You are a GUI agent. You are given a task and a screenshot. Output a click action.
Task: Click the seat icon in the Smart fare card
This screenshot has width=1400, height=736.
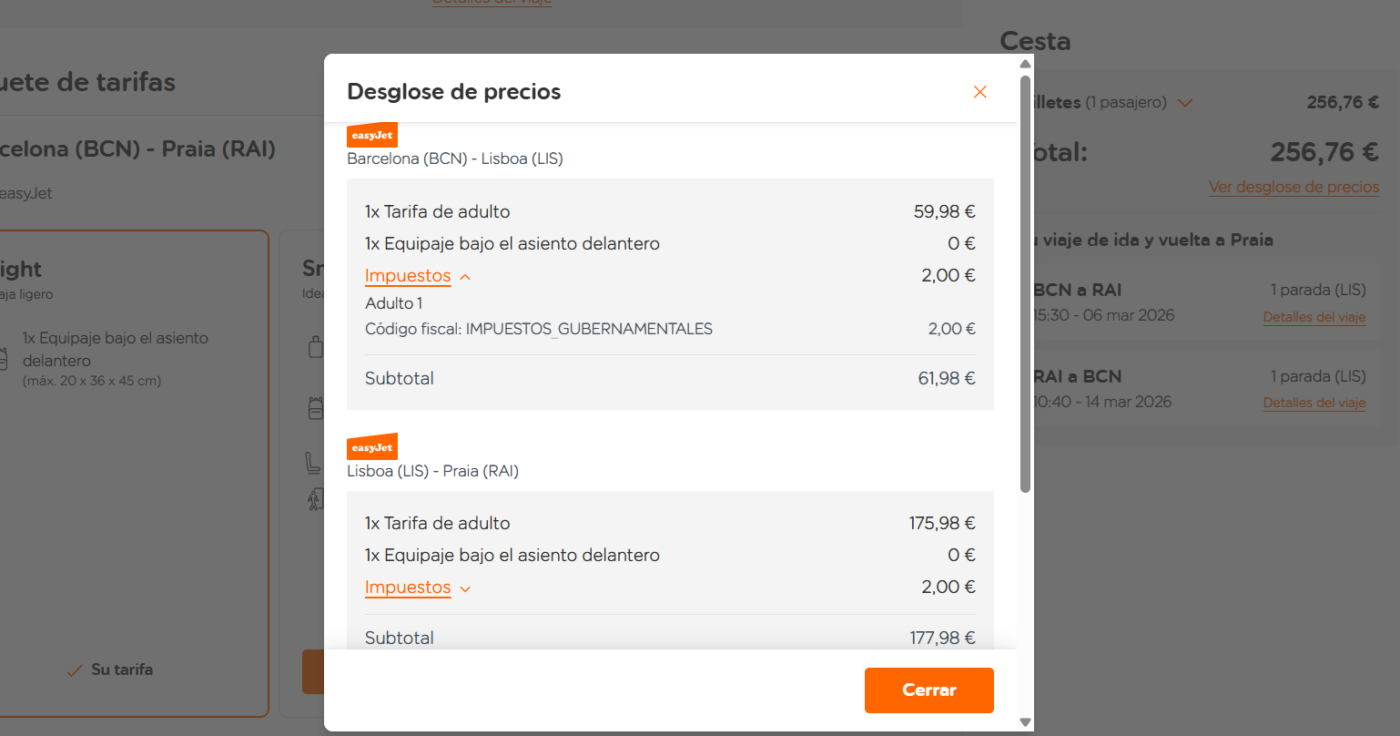coord(313,462)
